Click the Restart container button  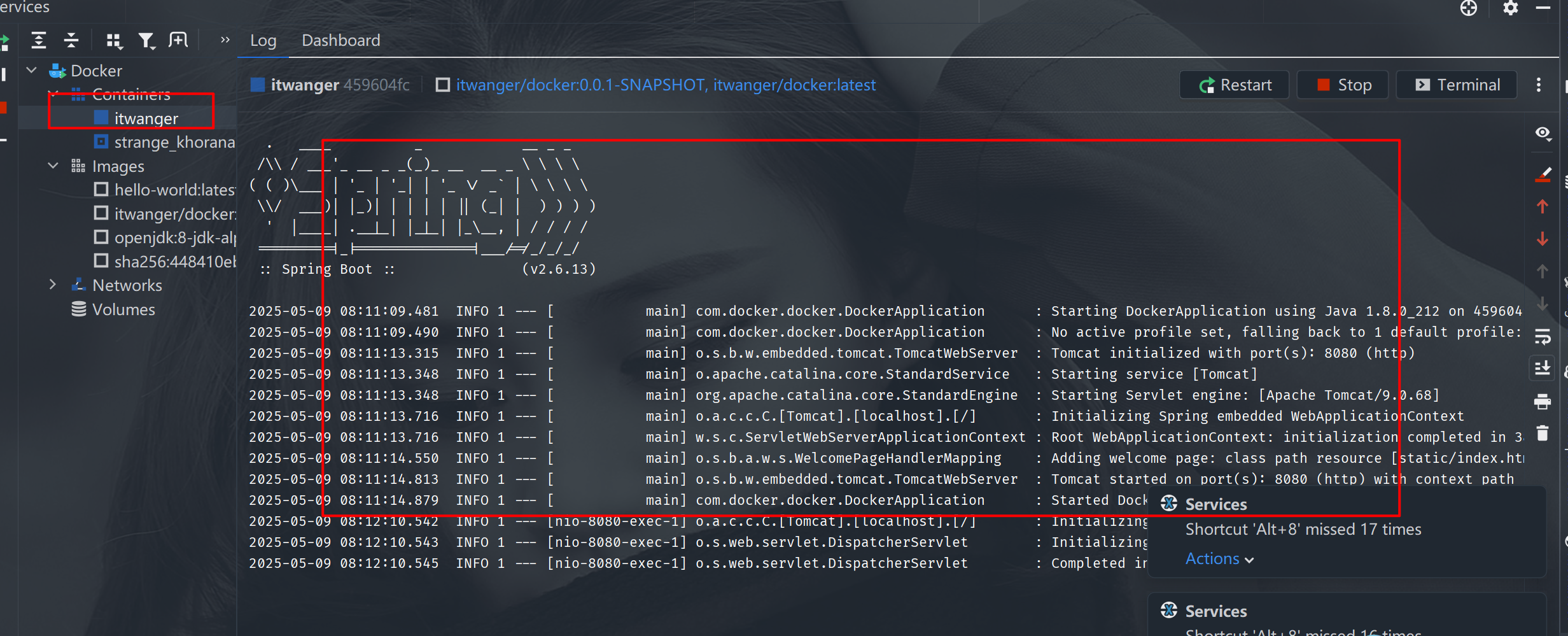pos(1235,85)
